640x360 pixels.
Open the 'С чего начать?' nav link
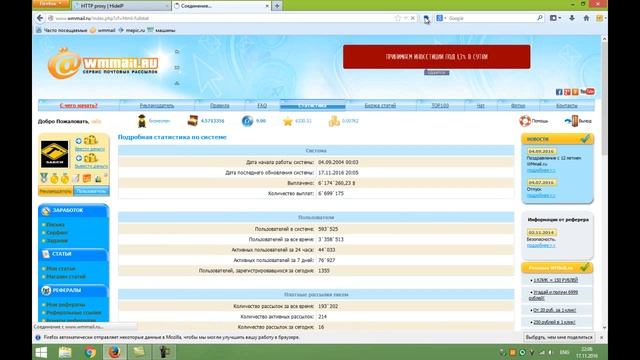78,105
